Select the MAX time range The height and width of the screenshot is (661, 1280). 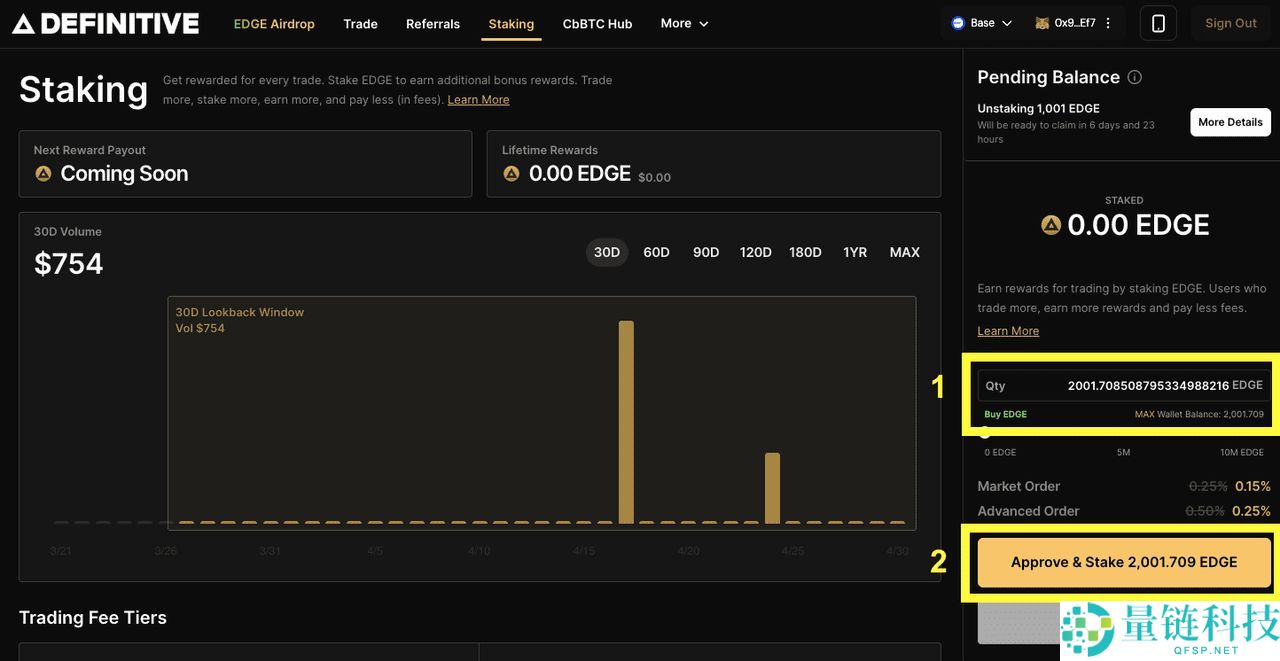(904, 252)
